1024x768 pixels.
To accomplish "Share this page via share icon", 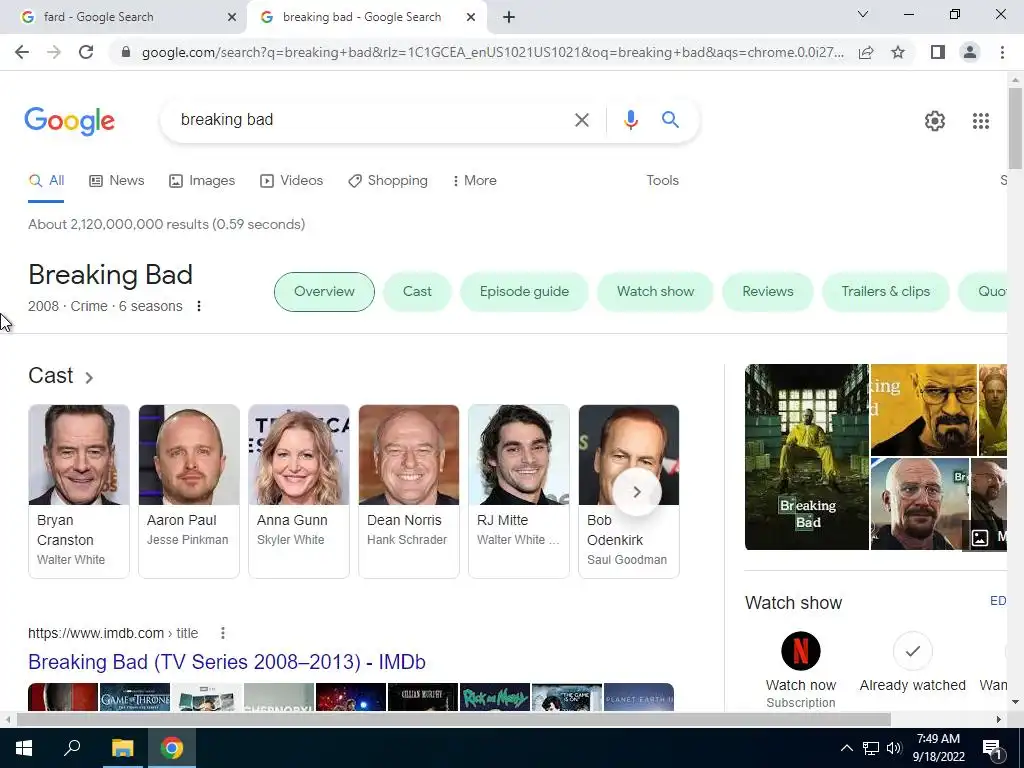I will click(x=866, y=52).
